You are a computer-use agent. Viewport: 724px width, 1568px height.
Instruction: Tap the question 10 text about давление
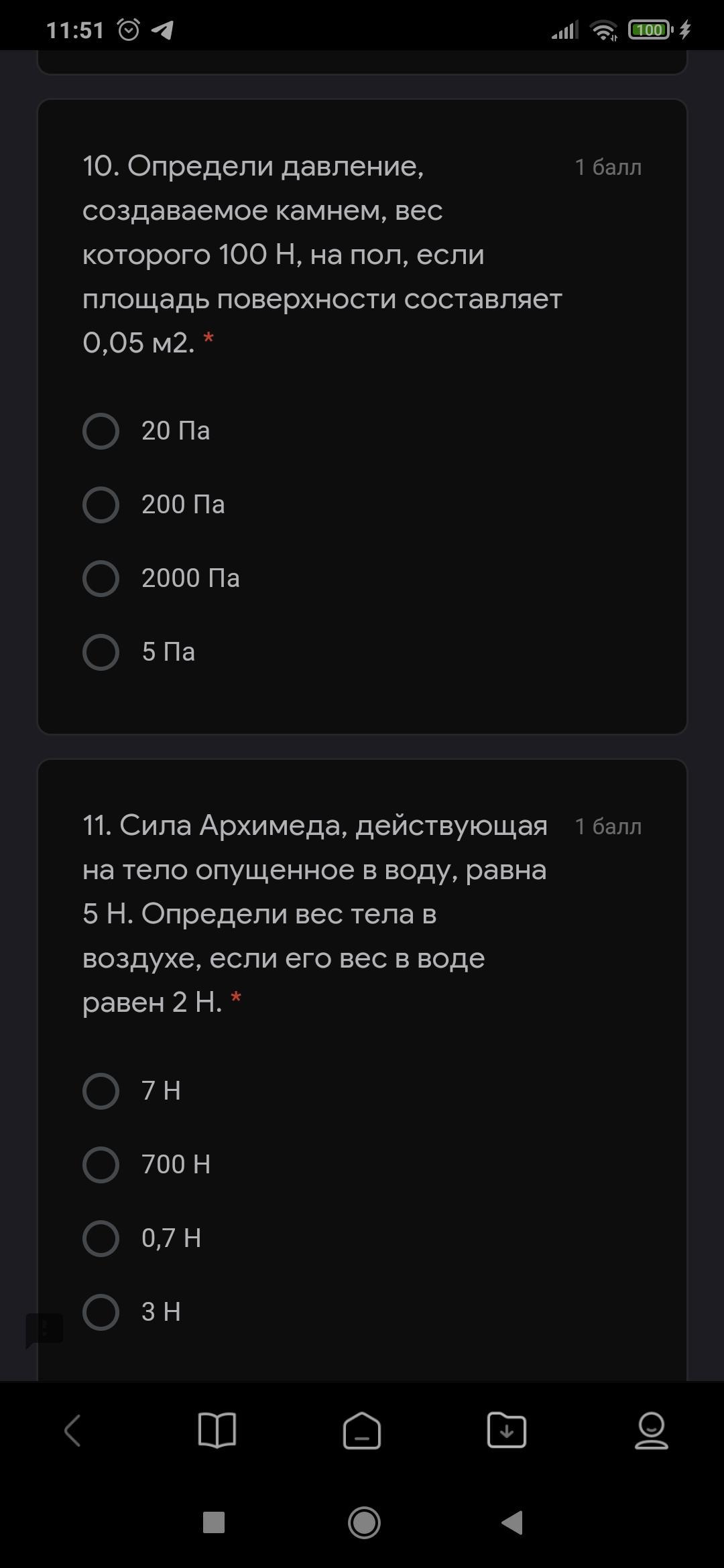pos(322,254)
